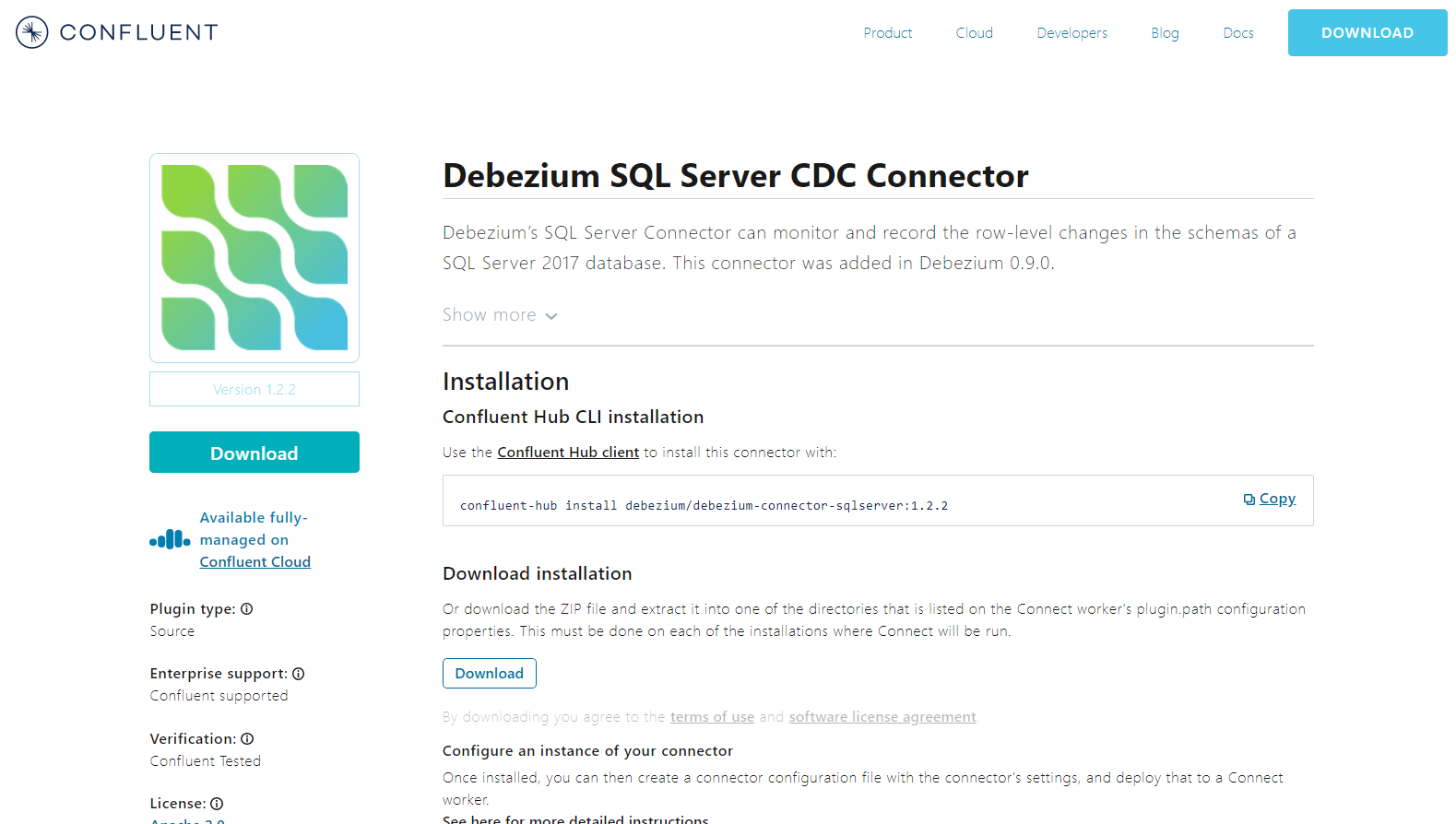Click the Confluent Cloud bars icon
Image resolution: width=1456 pixels, height=824 pixels.
[170, 539]
